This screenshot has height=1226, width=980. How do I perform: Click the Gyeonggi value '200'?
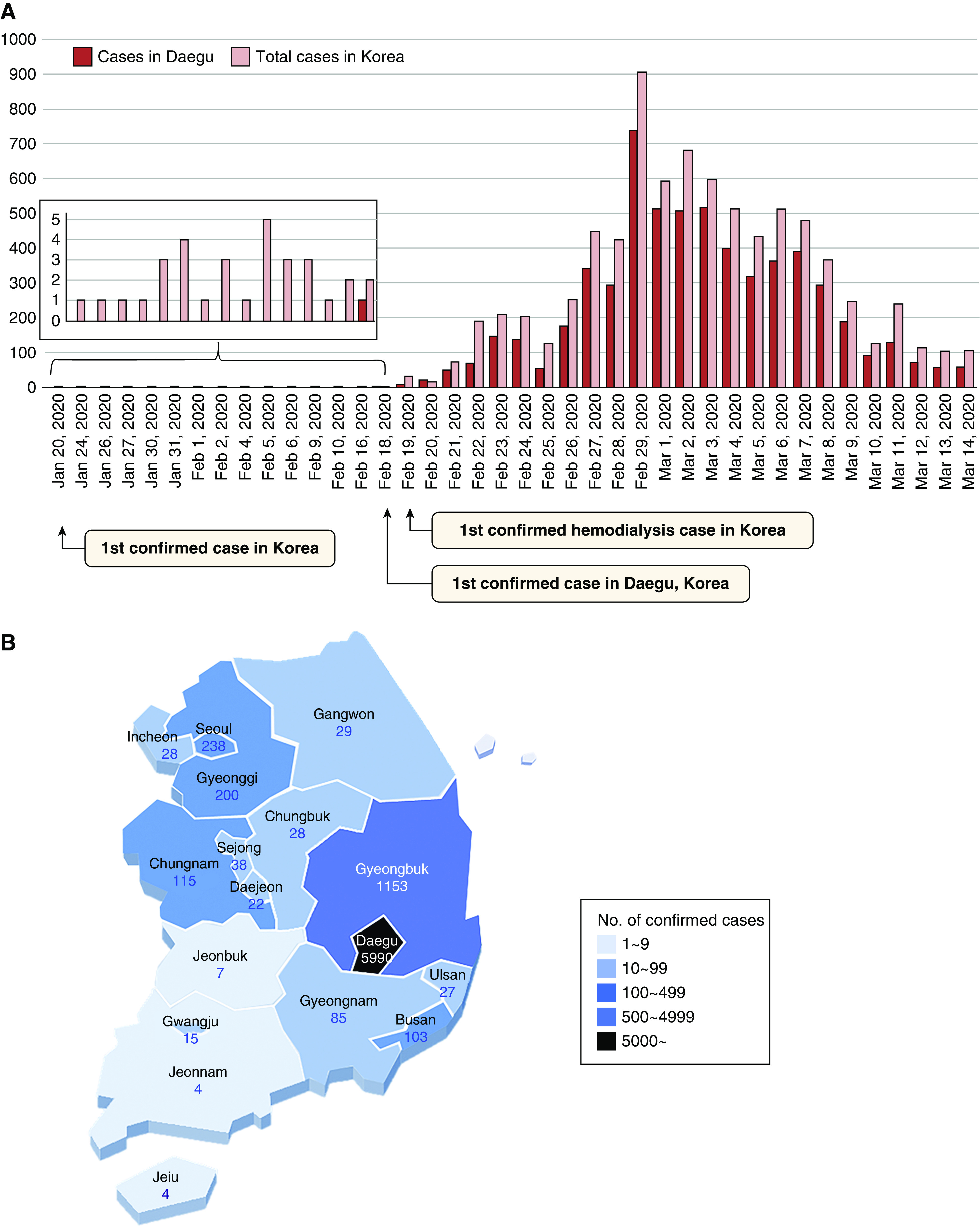tap(227, 795)
